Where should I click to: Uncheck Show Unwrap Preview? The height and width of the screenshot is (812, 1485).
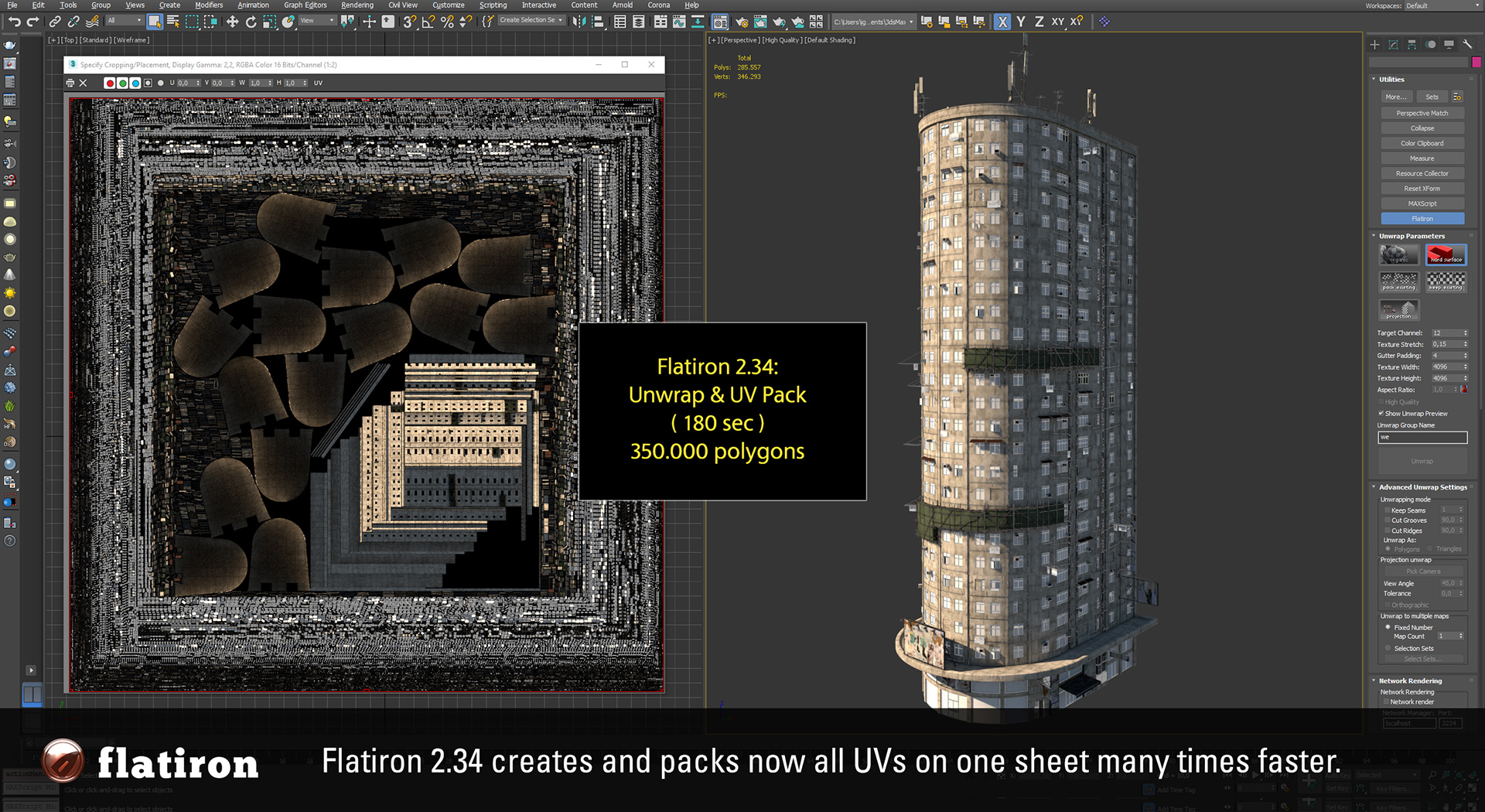pos(1381,414)
